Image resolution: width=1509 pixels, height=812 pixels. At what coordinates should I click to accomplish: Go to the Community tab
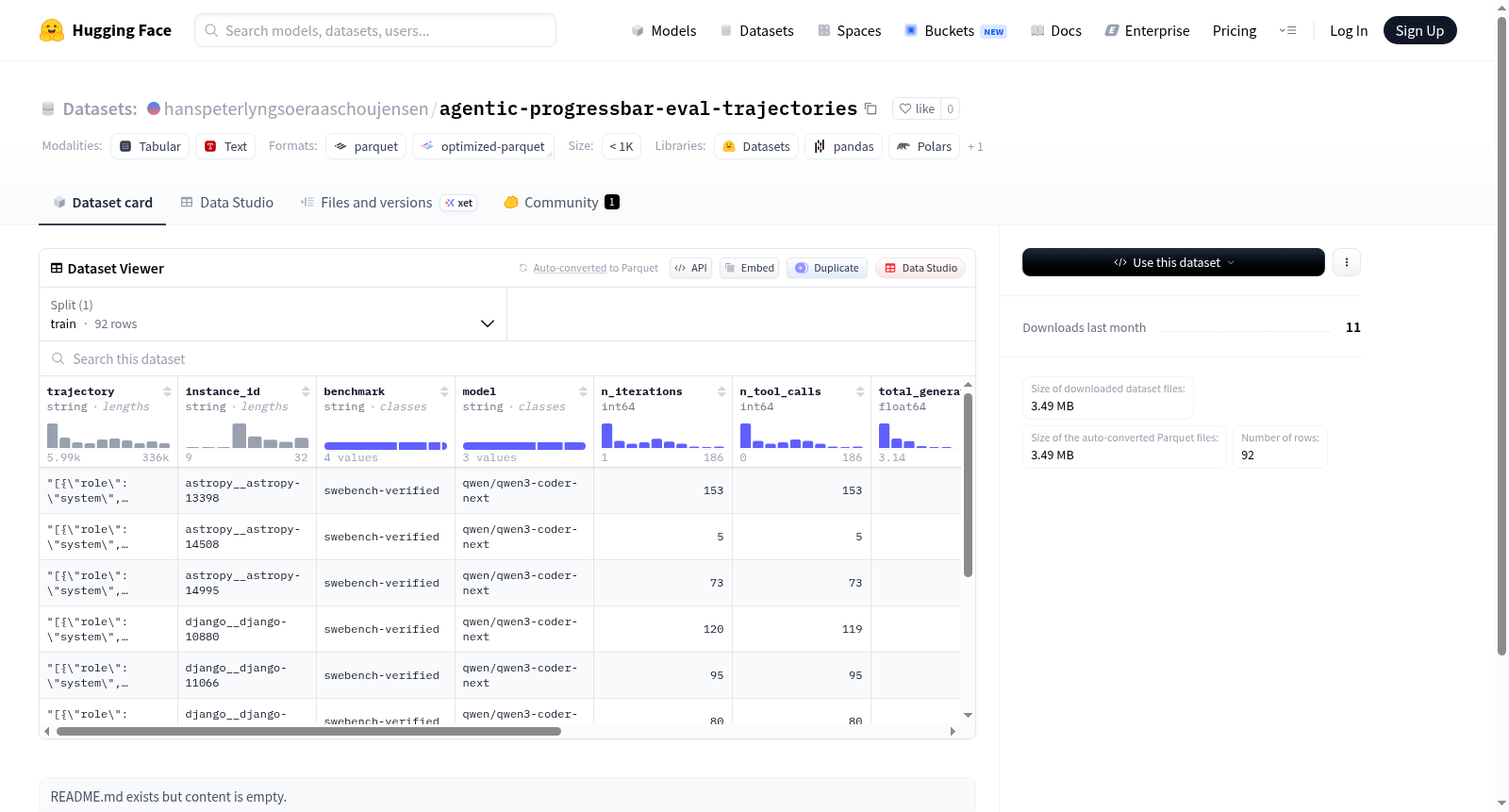561,202
